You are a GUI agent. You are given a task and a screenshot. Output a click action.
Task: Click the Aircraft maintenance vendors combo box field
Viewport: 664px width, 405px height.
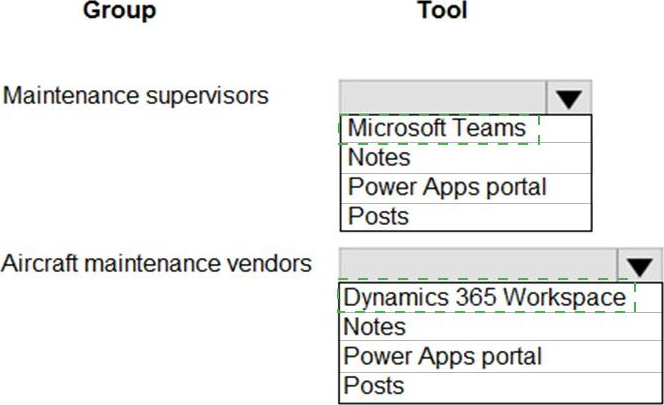478,266
